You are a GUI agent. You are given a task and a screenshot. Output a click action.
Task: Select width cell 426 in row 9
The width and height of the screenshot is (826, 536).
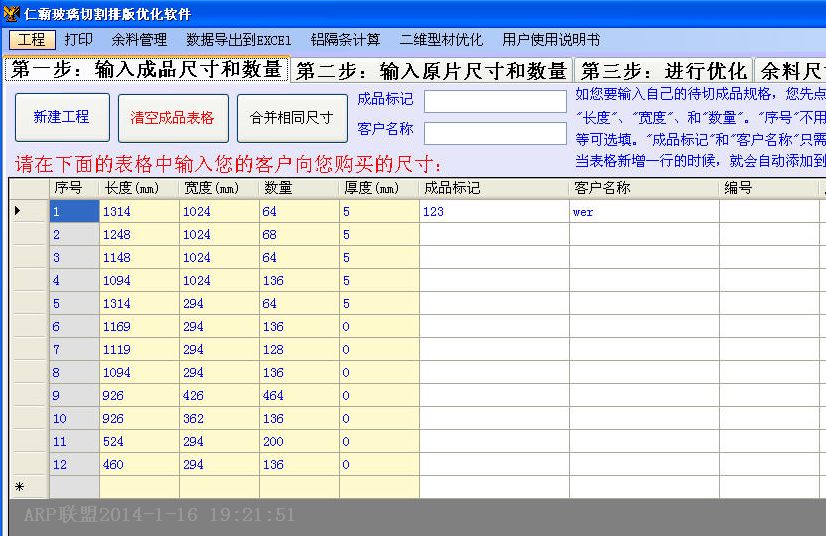(219, 395)
